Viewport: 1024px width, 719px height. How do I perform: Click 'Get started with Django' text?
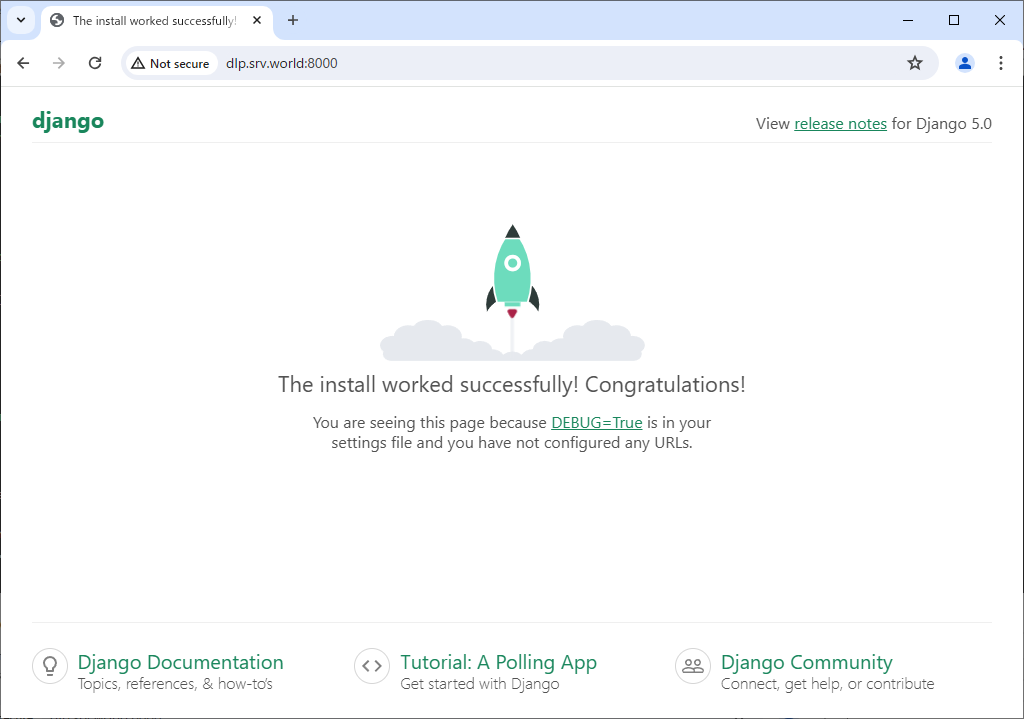pyautogui.click(x=479, y=684)
